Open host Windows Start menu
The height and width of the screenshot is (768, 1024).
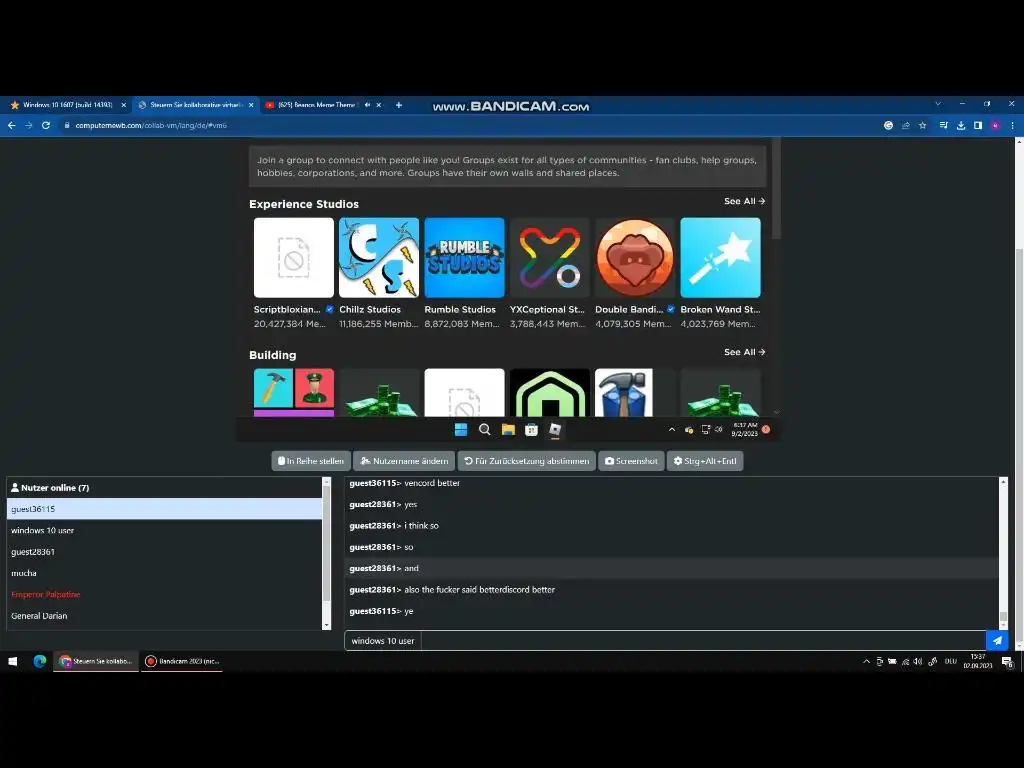(12, 662)
